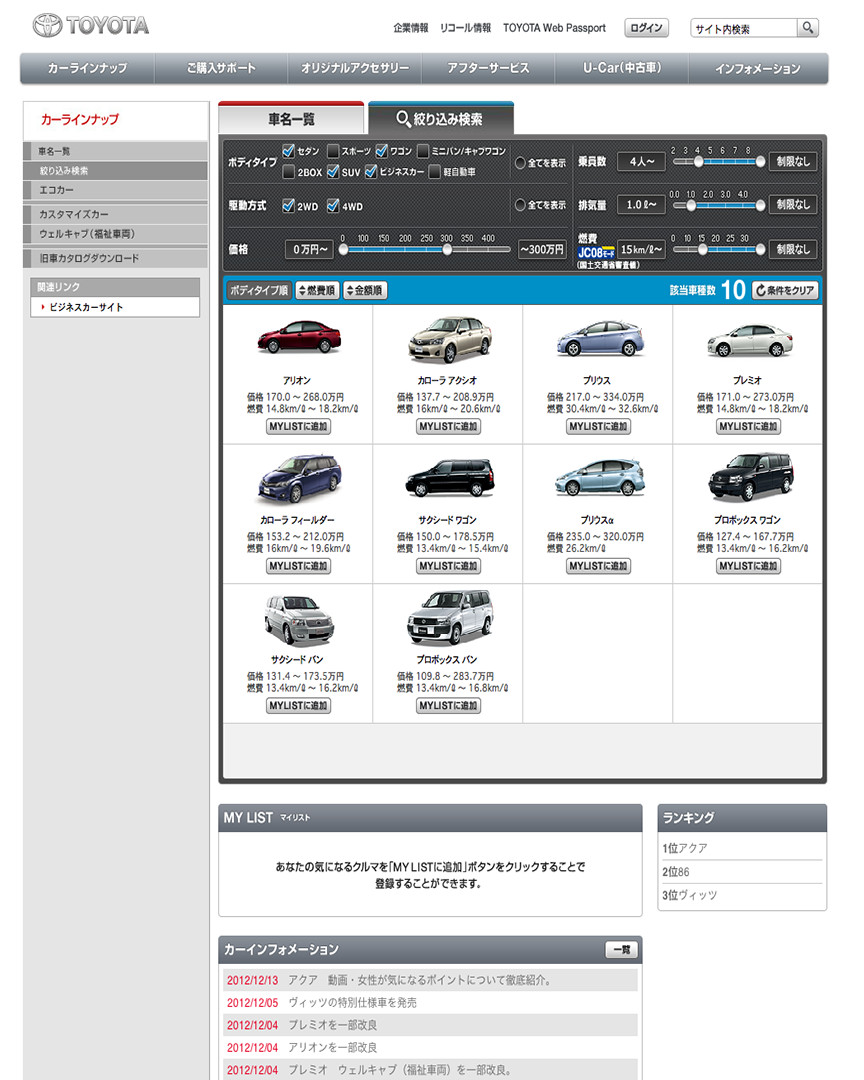Open the インフォメーション nav menu
864x1080 pixels.
(758, 68)
